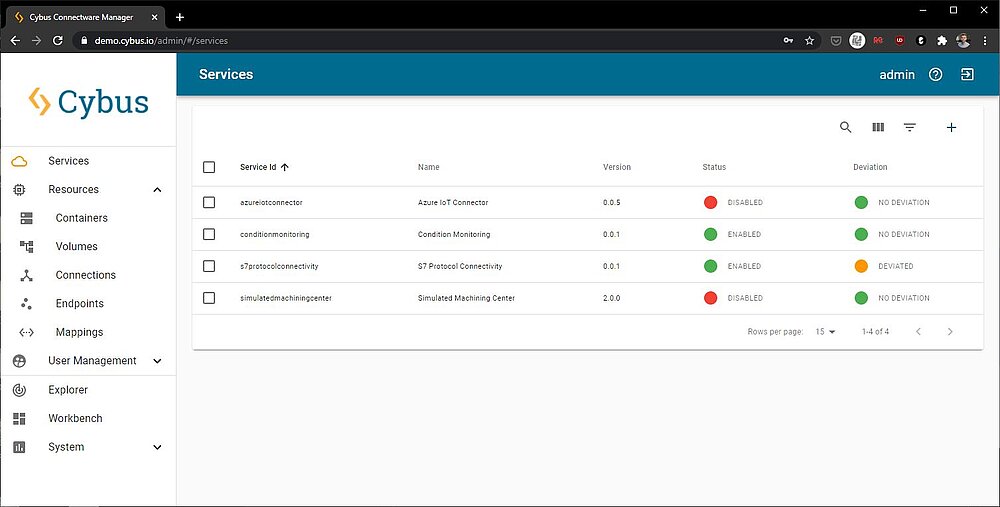Add a new service with plus icon
This screenshot has height=507, width=1000.
coord(951,127)
